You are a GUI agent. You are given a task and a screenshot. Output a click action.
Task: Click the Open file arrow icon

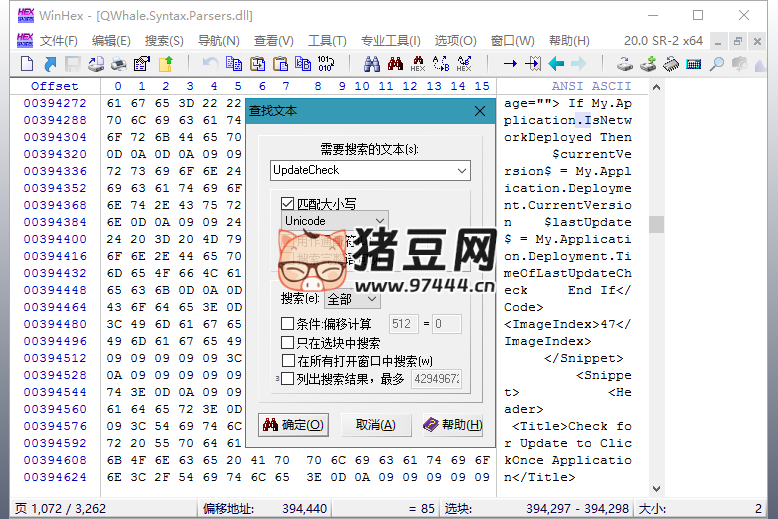click(x=50, y=64)
